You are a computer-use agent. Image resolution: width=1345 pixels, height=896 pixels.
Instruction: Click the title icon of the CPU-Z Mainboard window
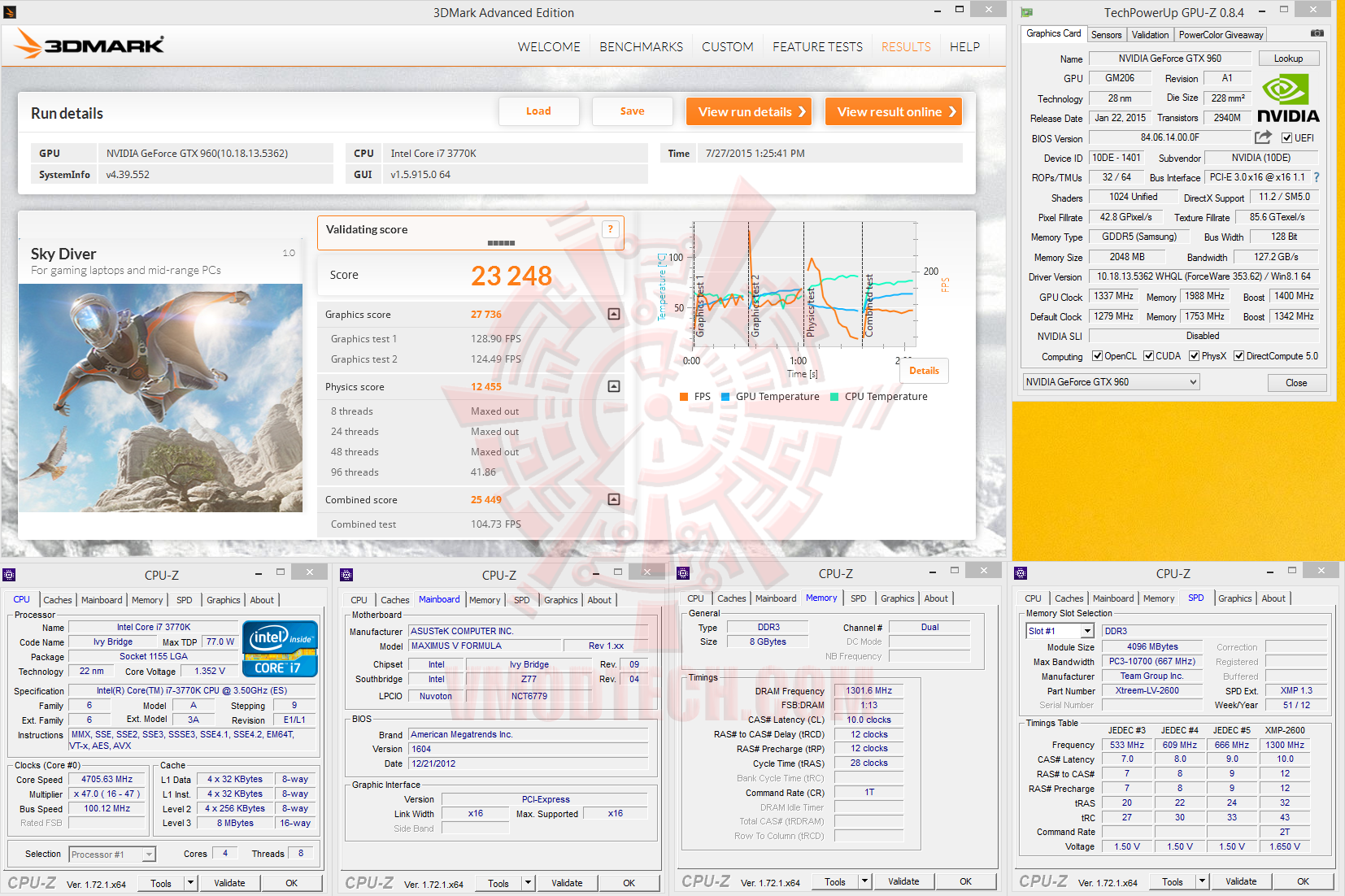coord(346,575)
